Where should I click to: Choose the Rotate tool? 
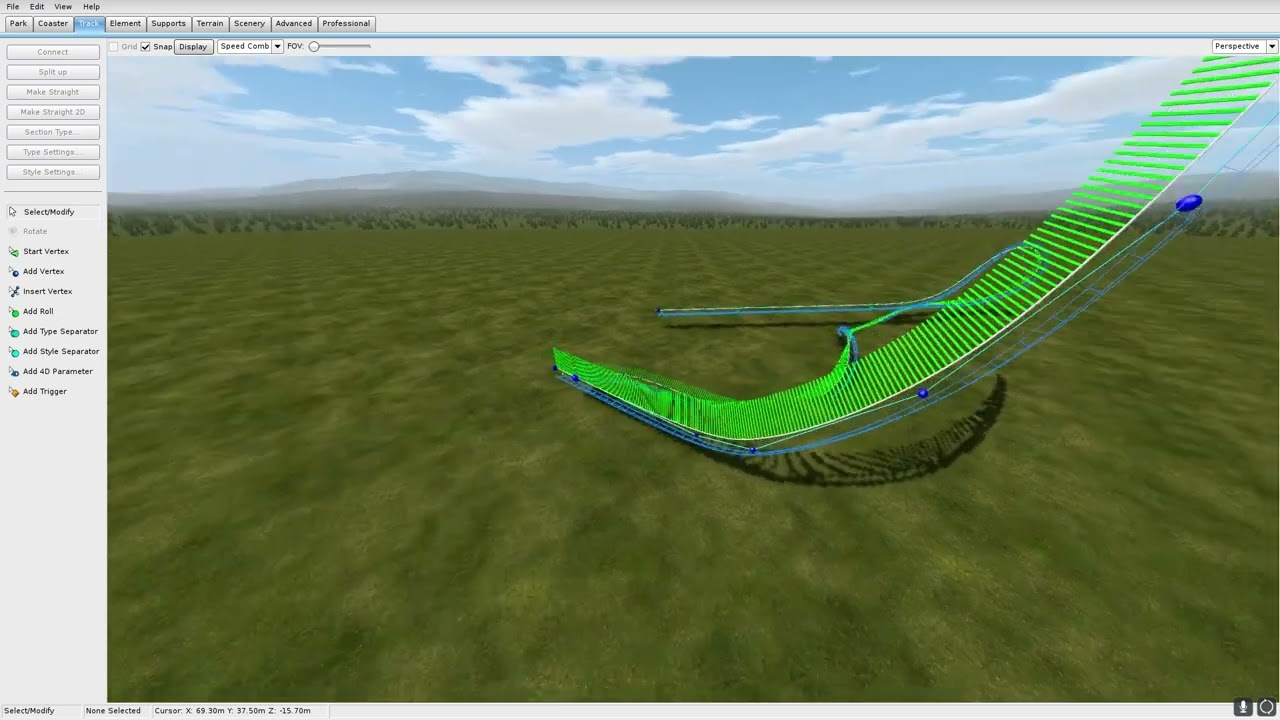click(x=35, y=231)
